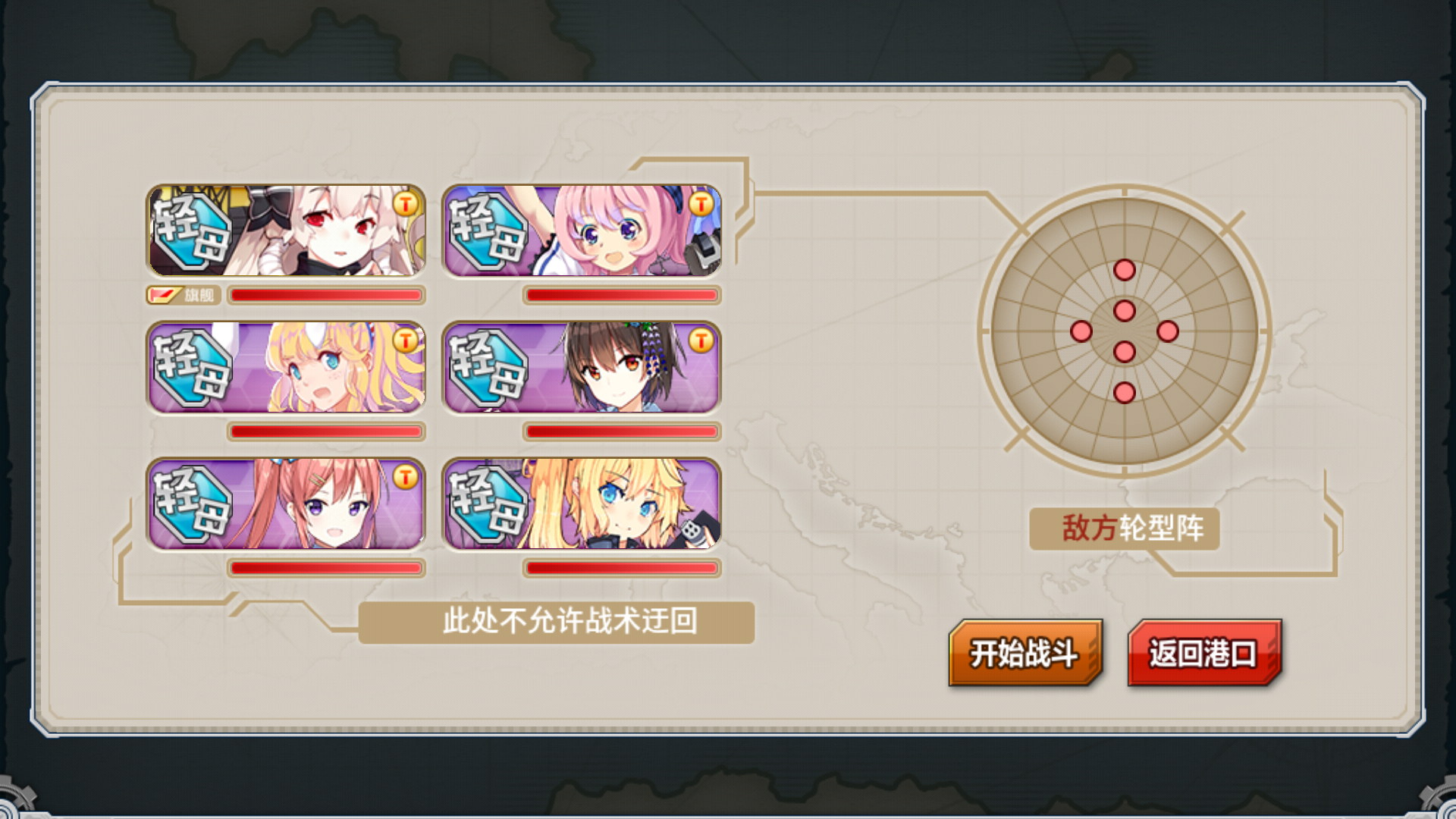Select the red twin-tail girl portrait
Viewport: 1456px width, 819px height.
tap(286, 504)
